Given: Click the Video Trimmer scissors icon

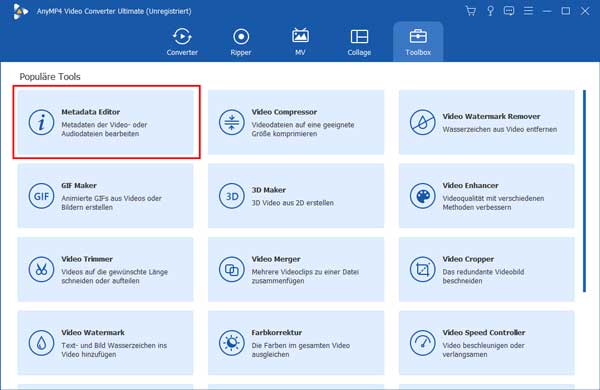Looking at the screenshot, I should [41, 269].
